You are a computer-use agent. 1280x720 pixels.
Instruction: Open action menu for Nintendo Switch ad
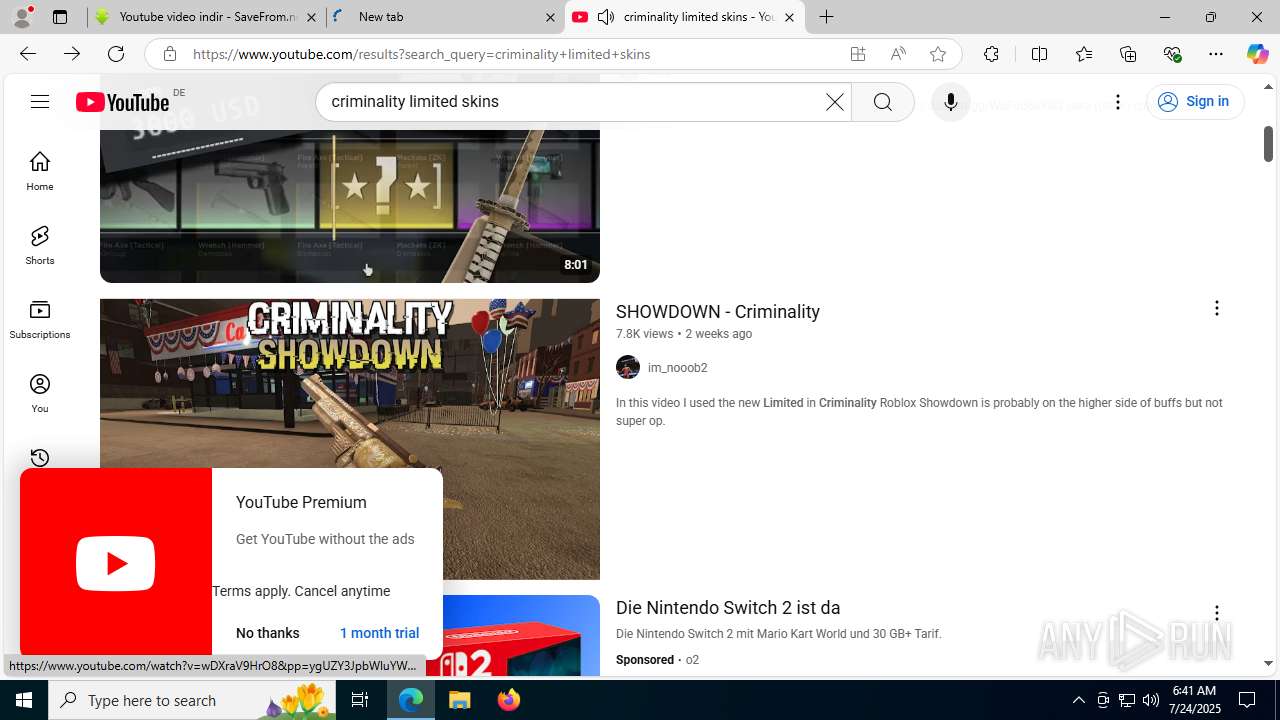coord(1216,613)
